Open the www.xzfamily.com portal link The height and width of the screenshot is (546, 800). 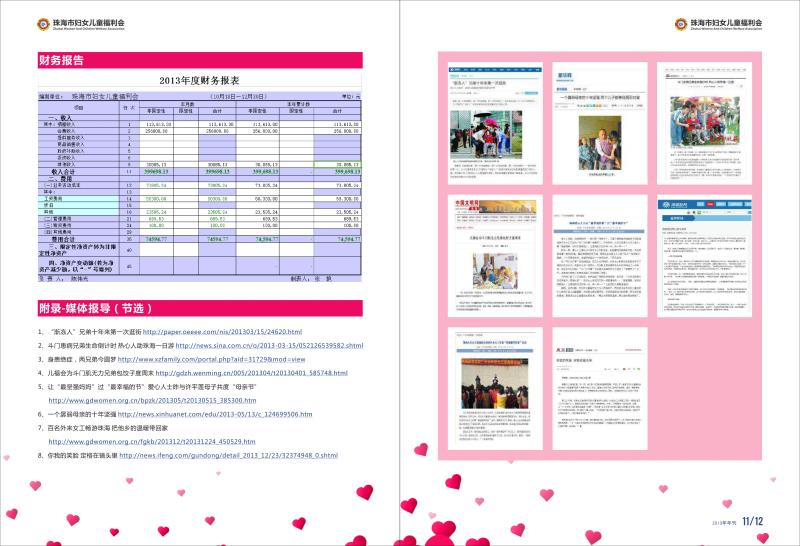(x=212, y=359)
